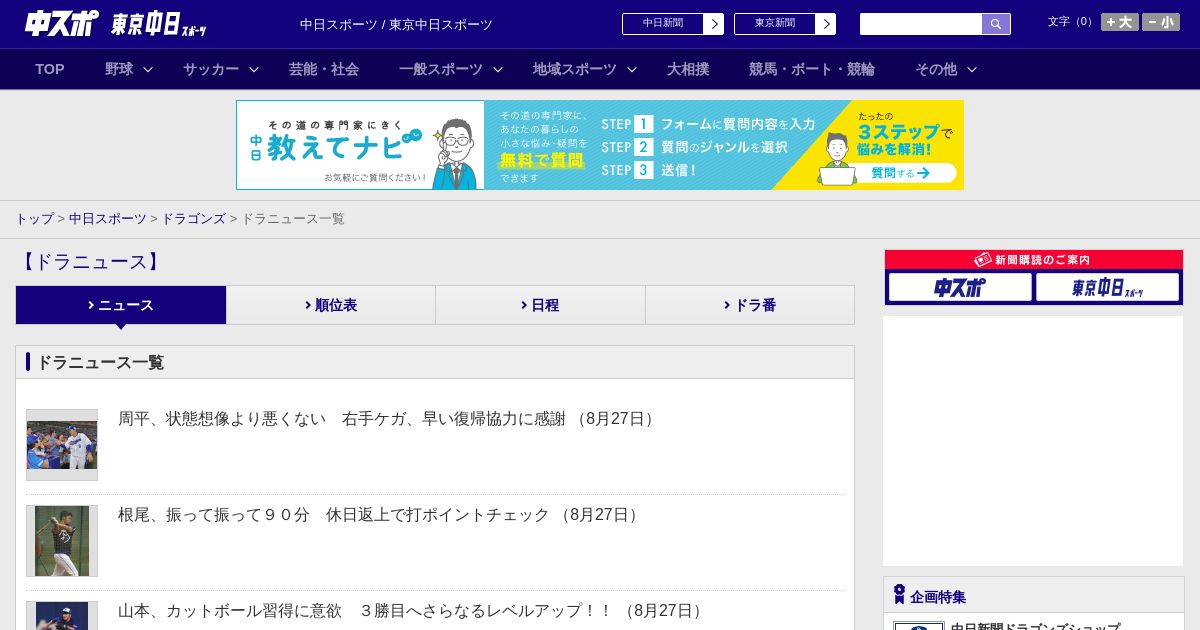1200x630 pixels.
Task: Open the 野球 navigation menu
Action: (119, 69)
